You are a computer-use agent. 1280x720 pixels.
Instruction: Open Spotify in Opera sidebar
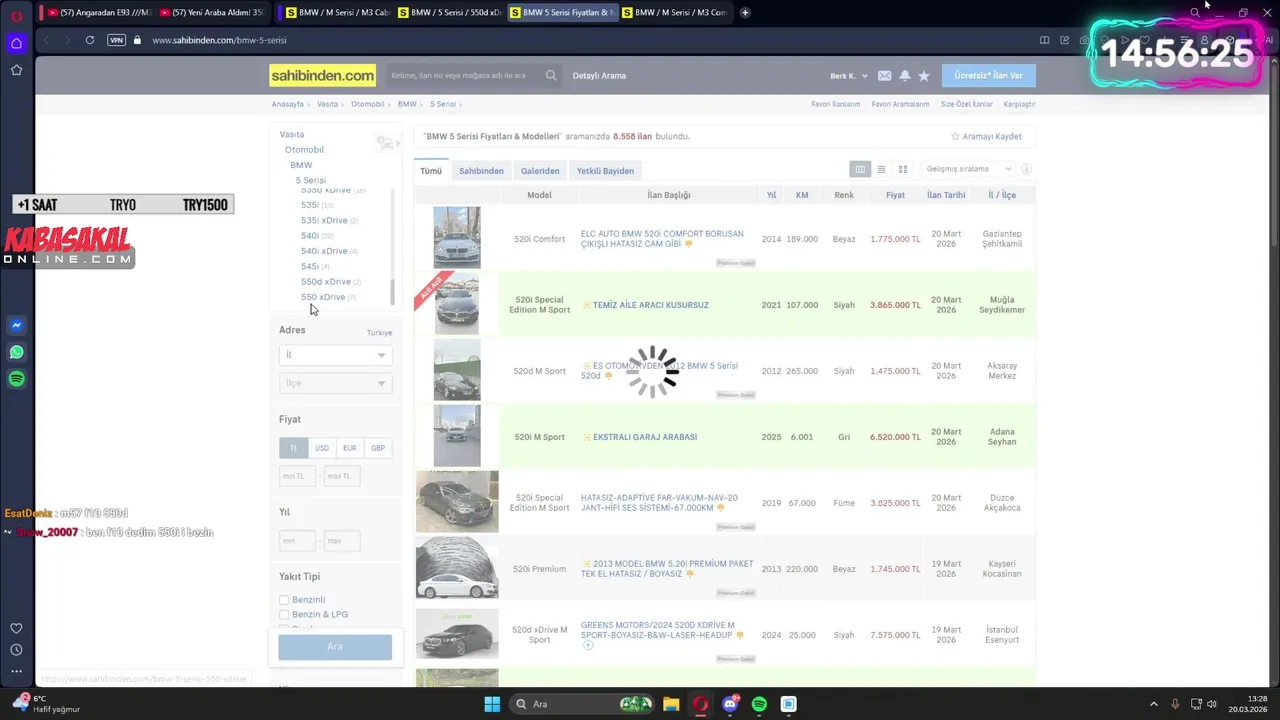pos(16,379)
